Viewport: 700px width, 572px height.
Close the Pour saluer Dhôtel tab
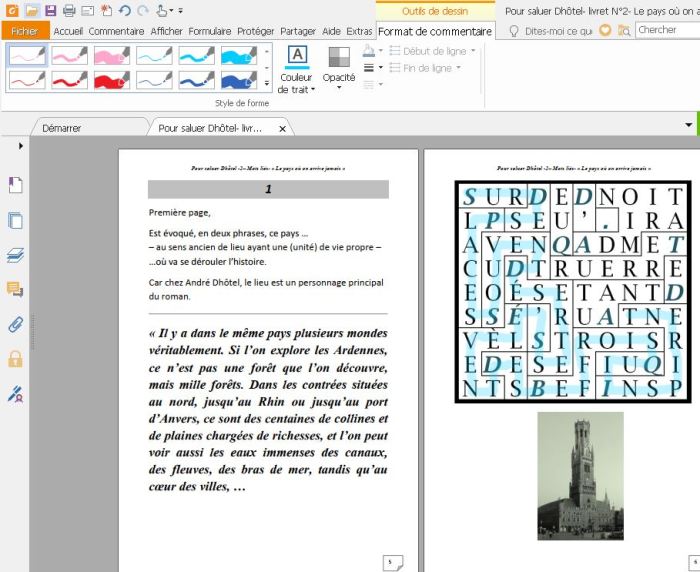click(282, 129)
